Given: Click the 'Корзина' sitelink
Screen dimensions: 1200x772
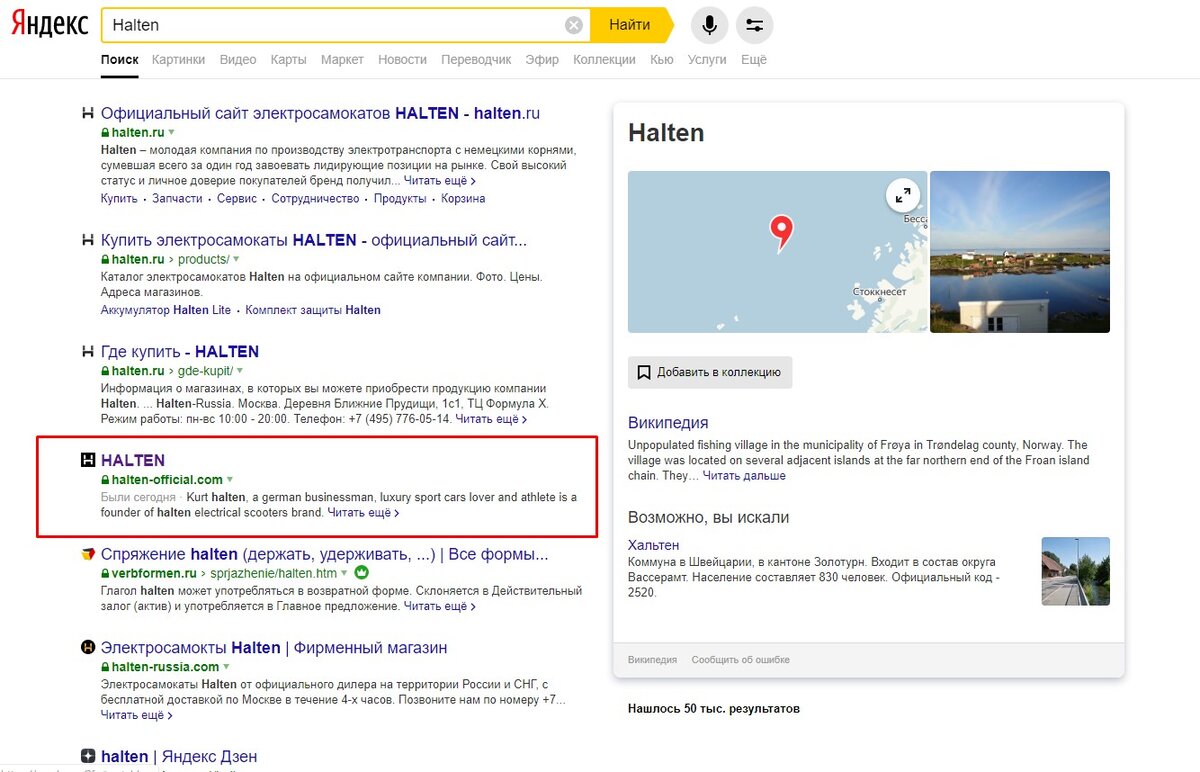Looking at the screenshot, I should pyautogui.click(x=463, y=199).
